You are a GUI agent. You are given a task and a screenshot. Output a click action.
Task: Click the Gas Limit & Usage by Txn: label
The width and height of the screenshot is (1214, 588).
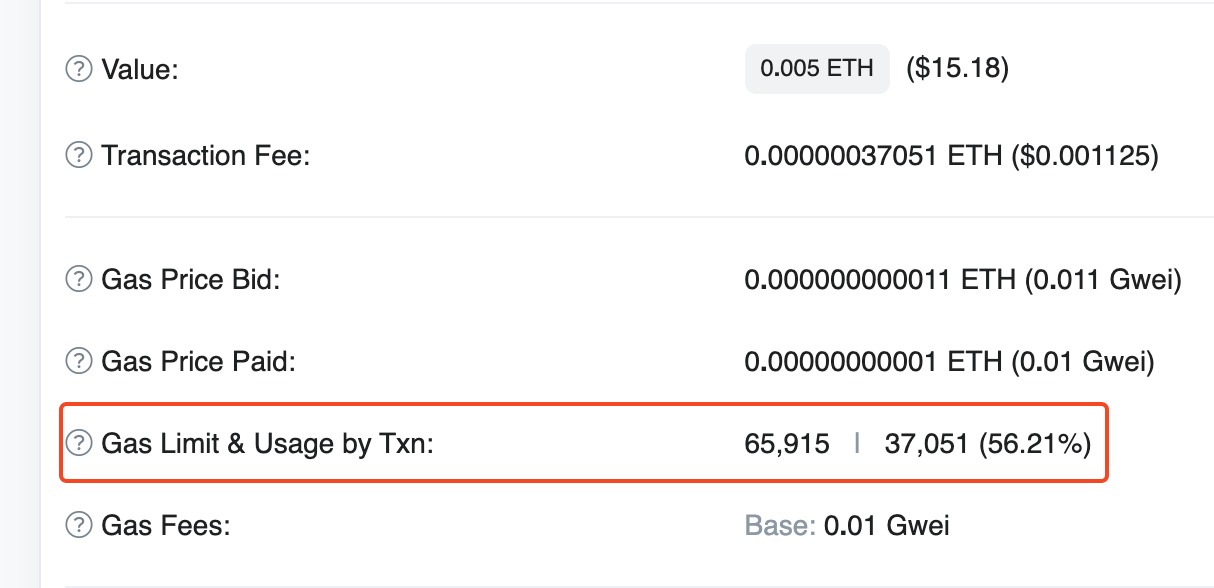268,444
